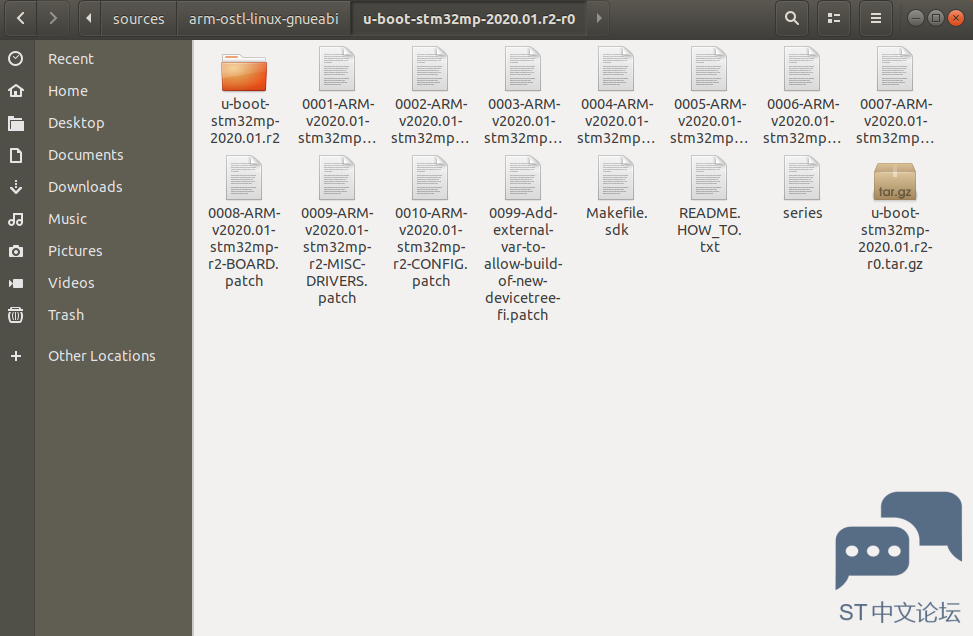Click the Music note icon in the sidebar
The image size is (973, 636).
(x=16, y=219)
